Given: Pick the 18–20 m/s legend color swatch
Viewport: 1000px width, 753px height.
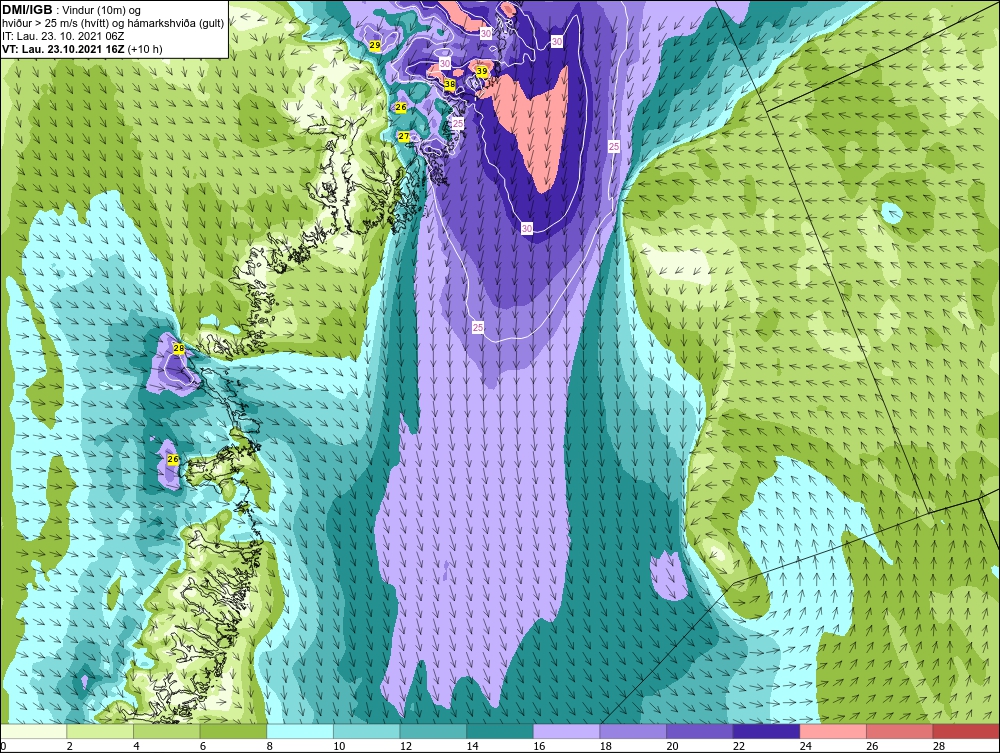Looking at the screenshot, I should click(633, 731).
